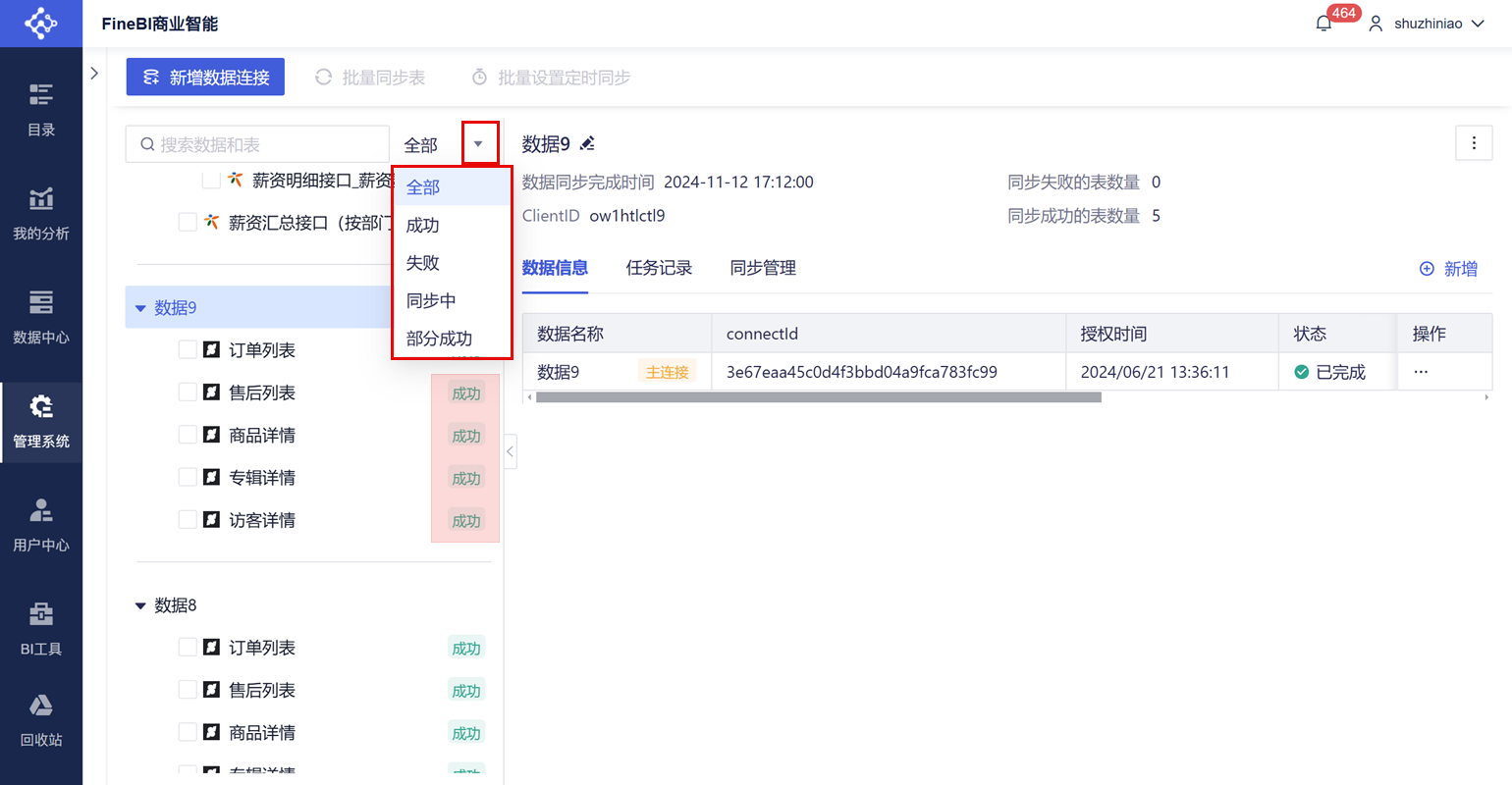Click the 新增数据连接 button

tap(205, 77)
